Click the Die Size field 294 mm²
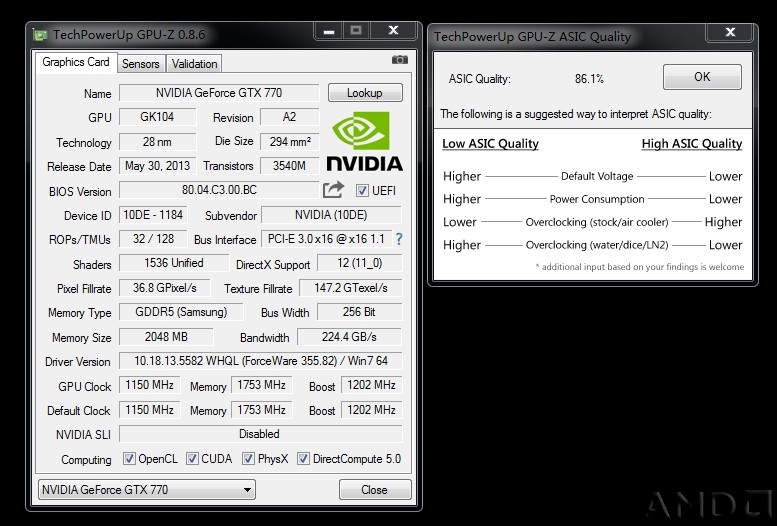The image size is (777, 526). (x=290, y=142)
